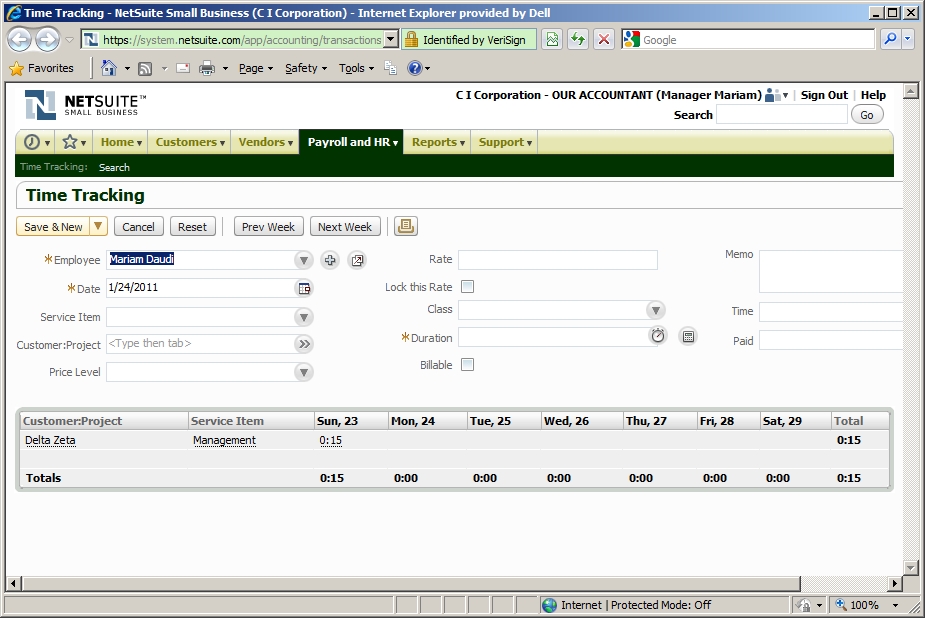The height and width of the screenshot is (618, 925).
Task: Click the RSS feeds icon
Action: [x=145, y=69]
